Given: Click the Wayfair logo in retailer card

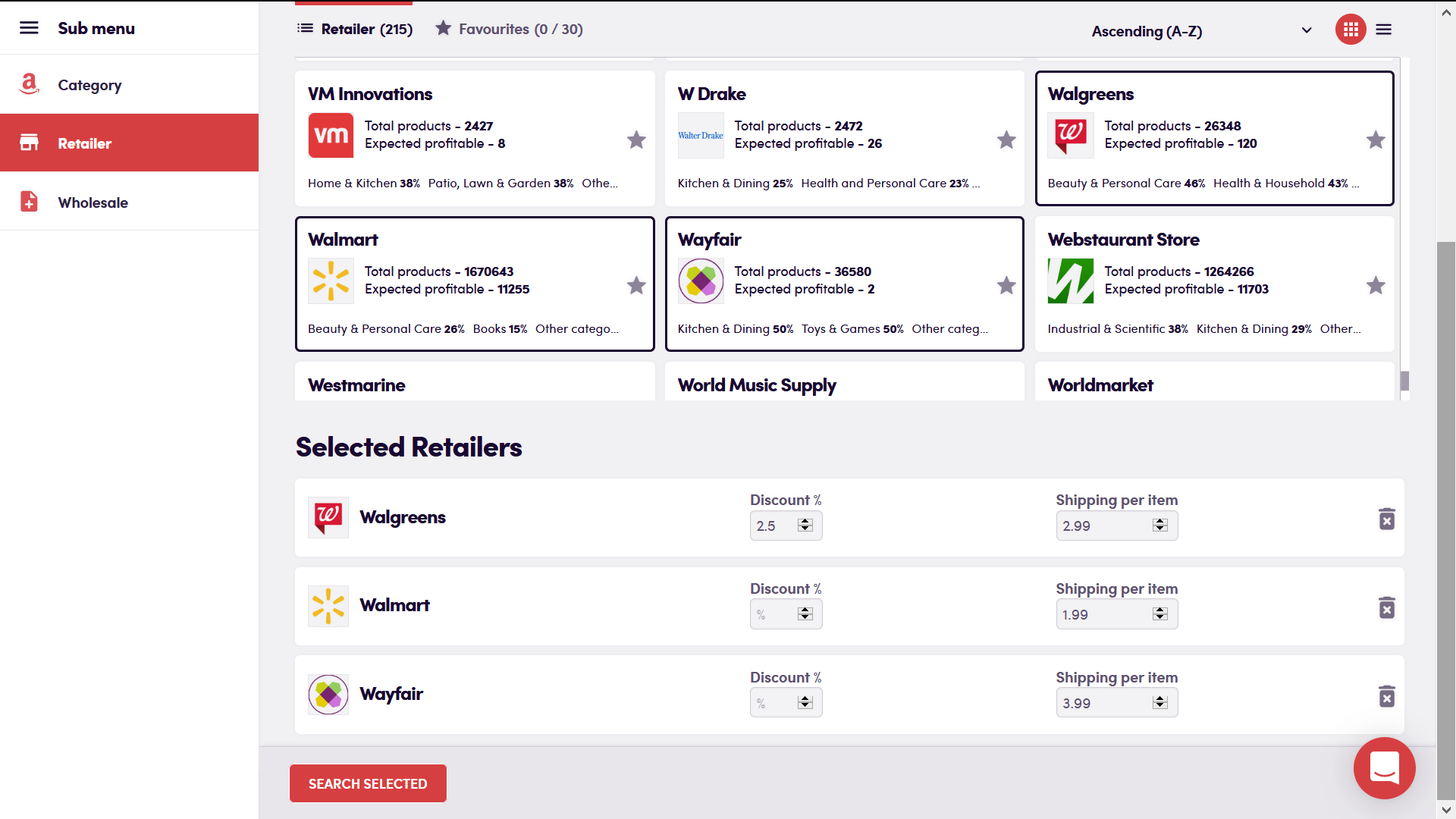Looking at the screenshot, I should point(701,281).
